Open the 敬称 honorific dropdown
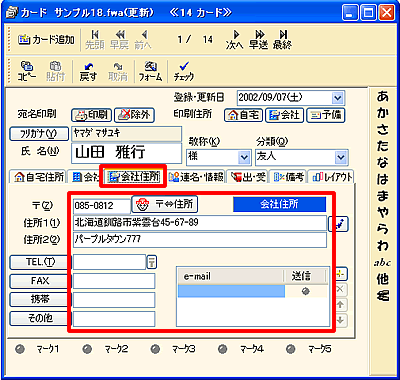This screenshot has width=400, height=380. (x=244, y=157)
